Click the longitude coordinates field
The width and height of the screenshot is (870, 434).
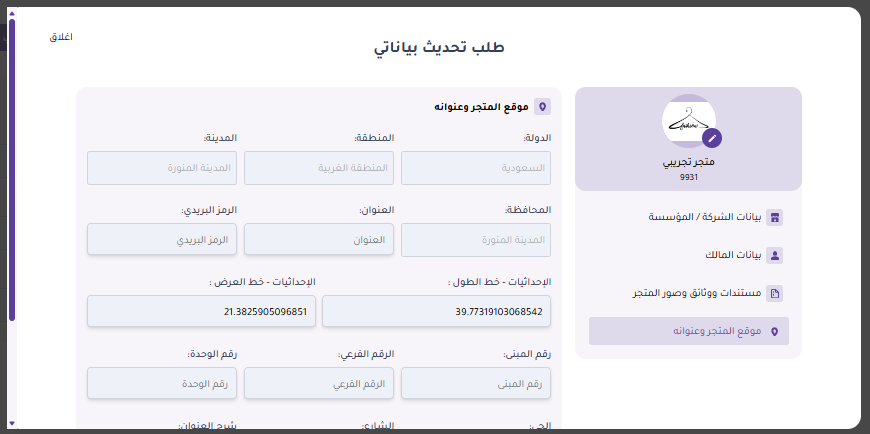[436, 311]
